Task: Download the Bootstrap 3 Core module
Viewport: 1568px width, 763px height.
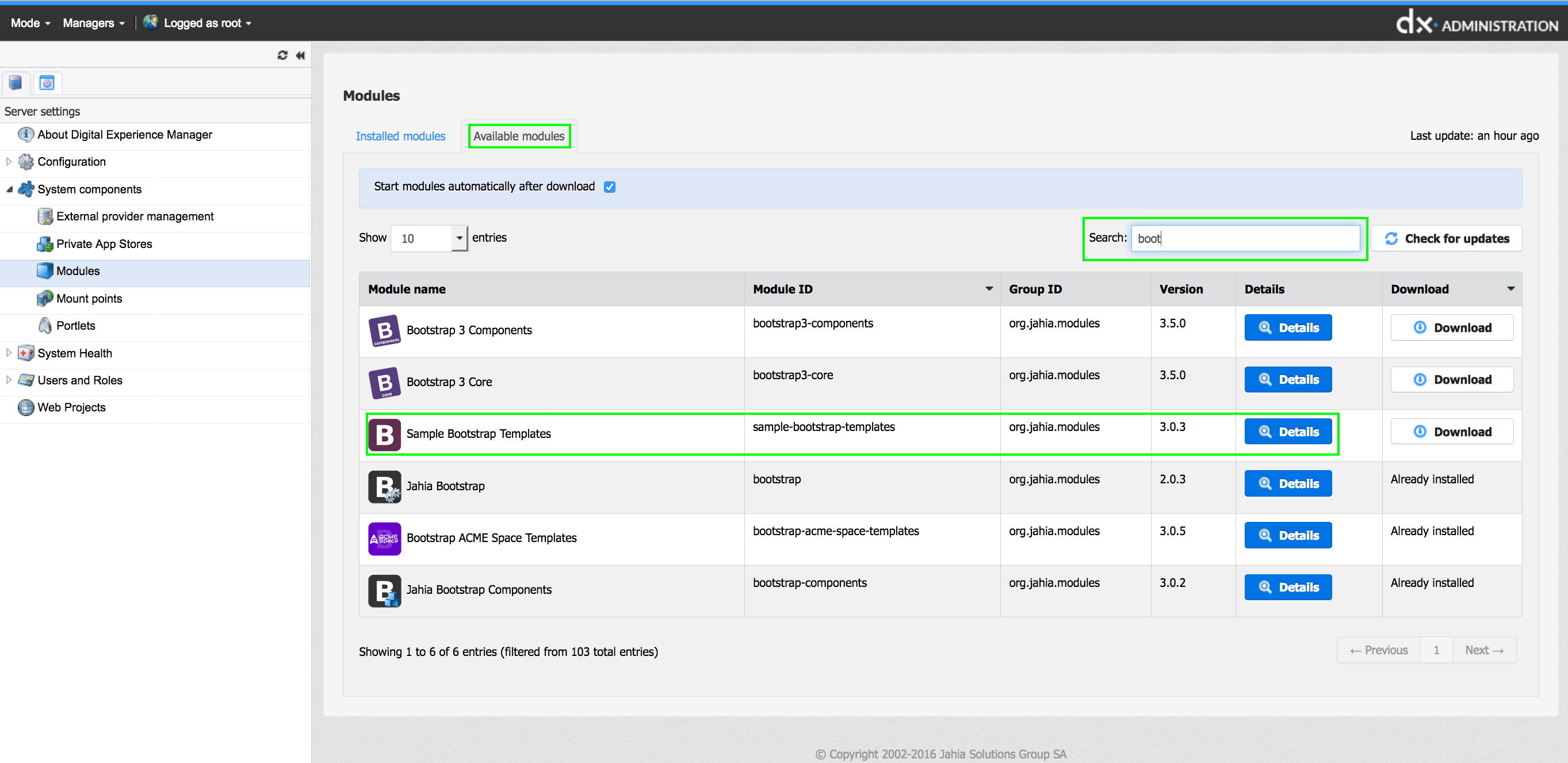Action: pos(1452,380)
